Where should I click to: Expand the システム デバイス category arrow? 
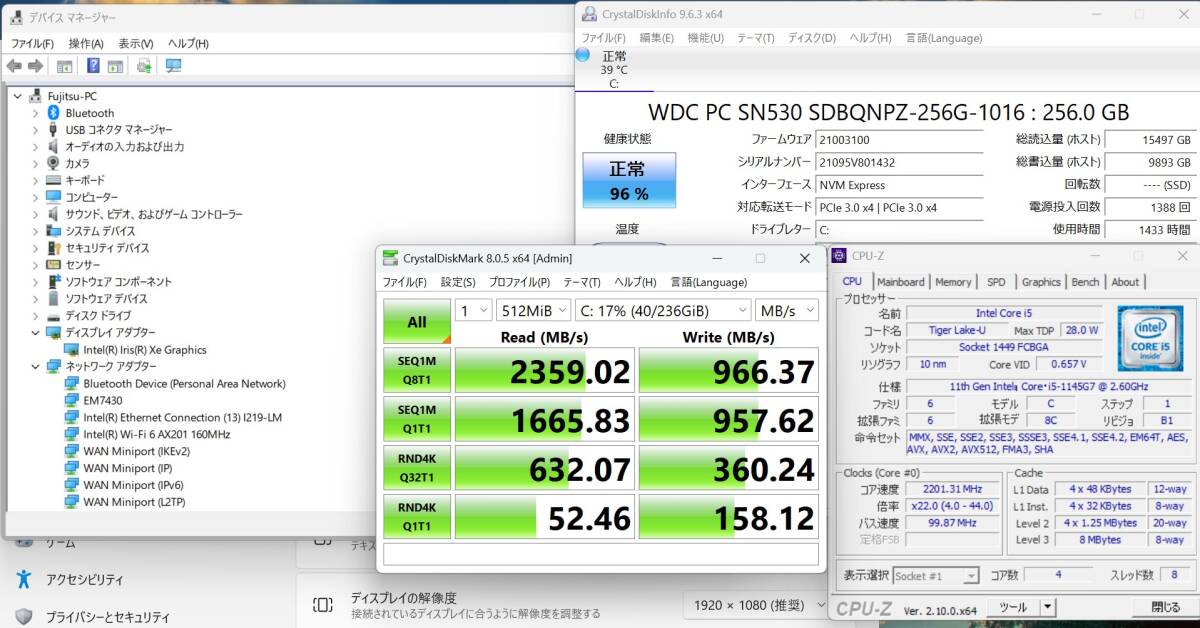coord(36,231)
